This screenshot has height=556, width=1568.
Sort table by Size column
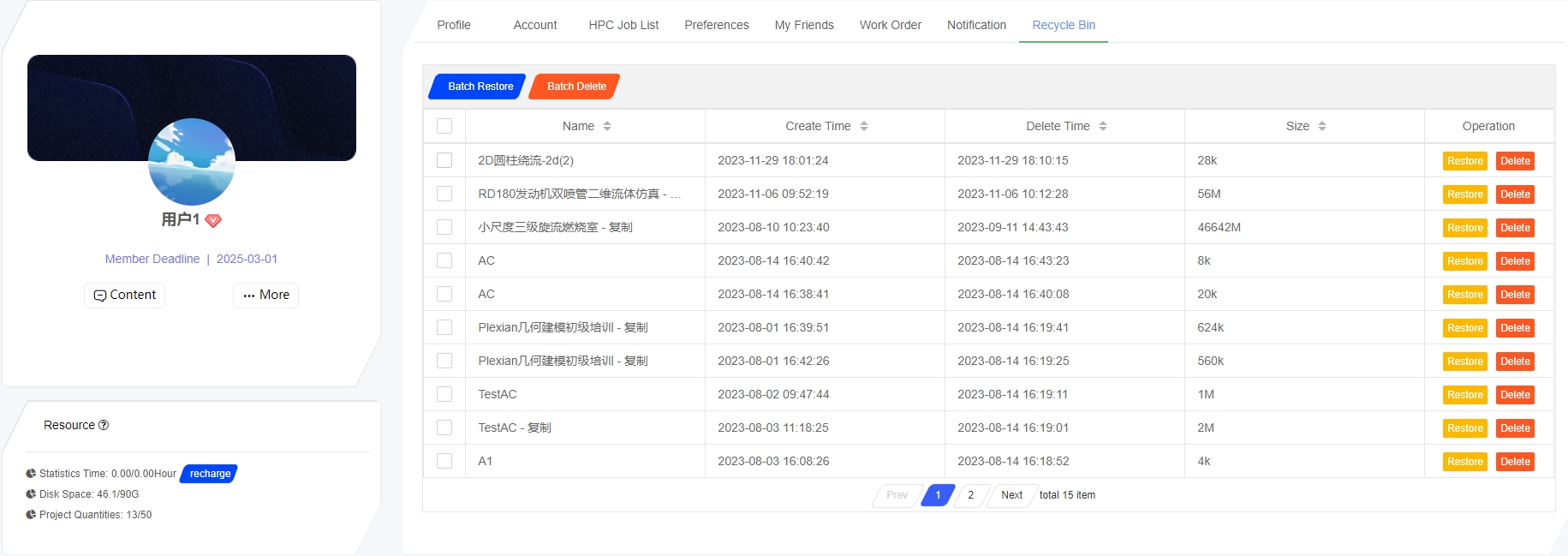coord(1322,126)
